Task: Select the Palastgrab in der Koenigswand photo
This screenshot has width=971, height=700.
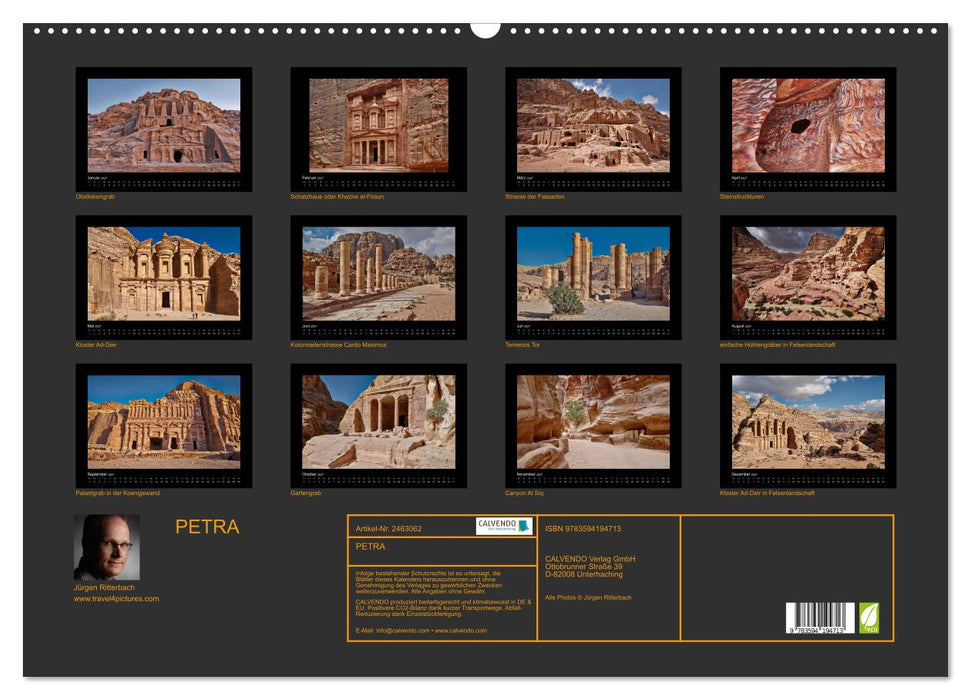Action: point(163,426)
